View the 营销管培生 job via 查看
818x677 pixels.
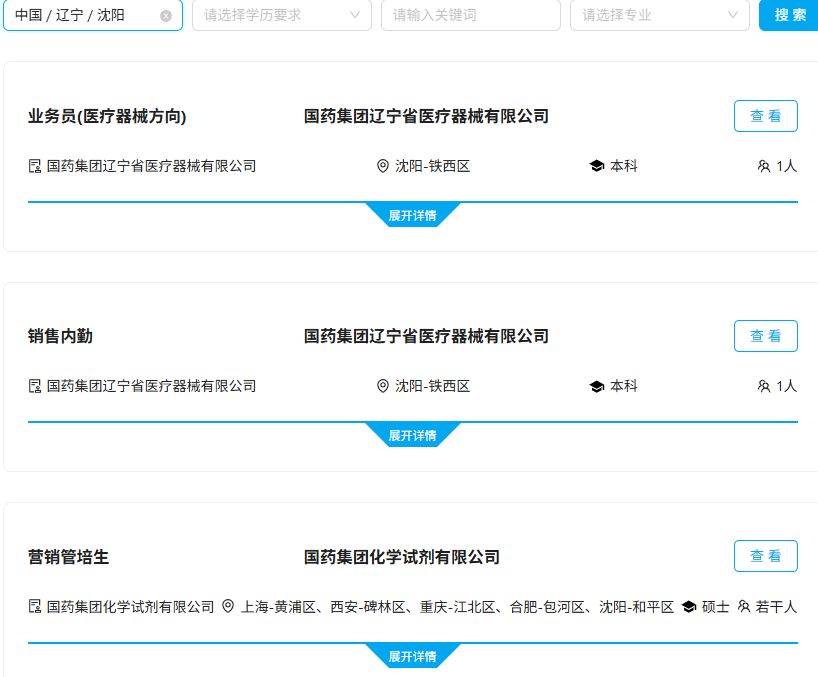coord(765,556)
